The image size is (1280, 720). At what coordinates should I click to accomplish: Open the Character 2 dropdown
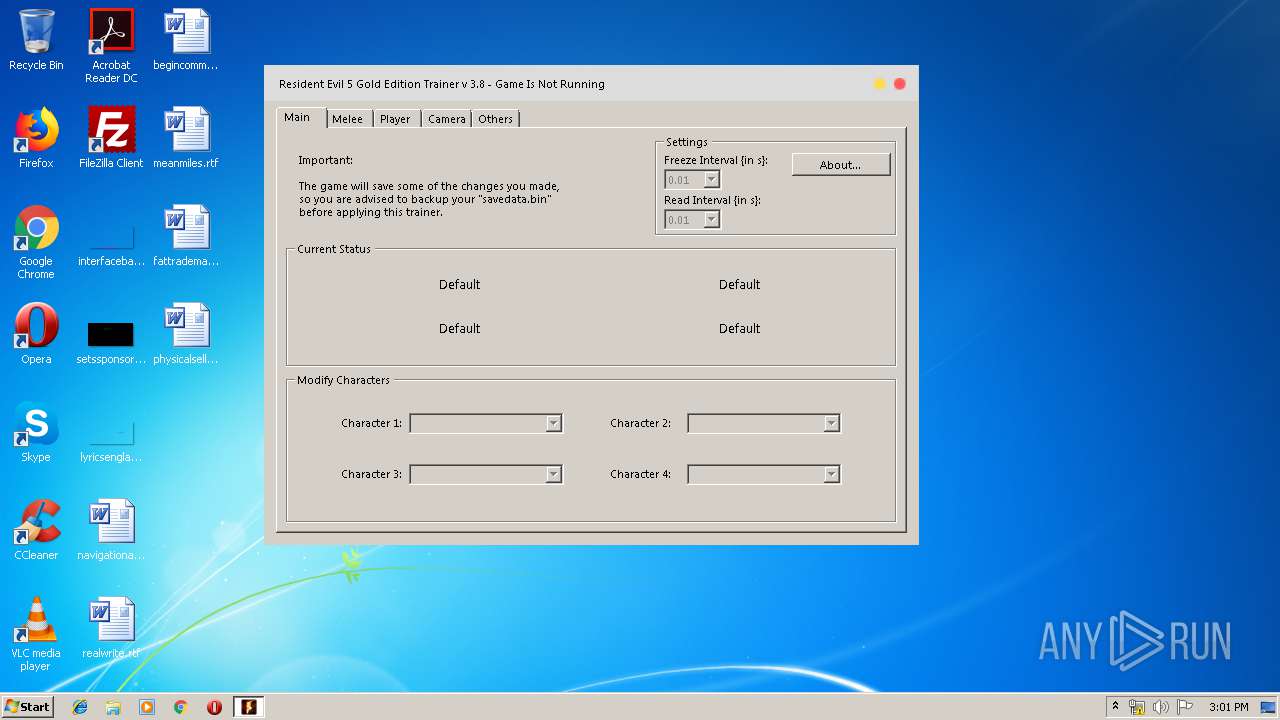tap(764, 423)
